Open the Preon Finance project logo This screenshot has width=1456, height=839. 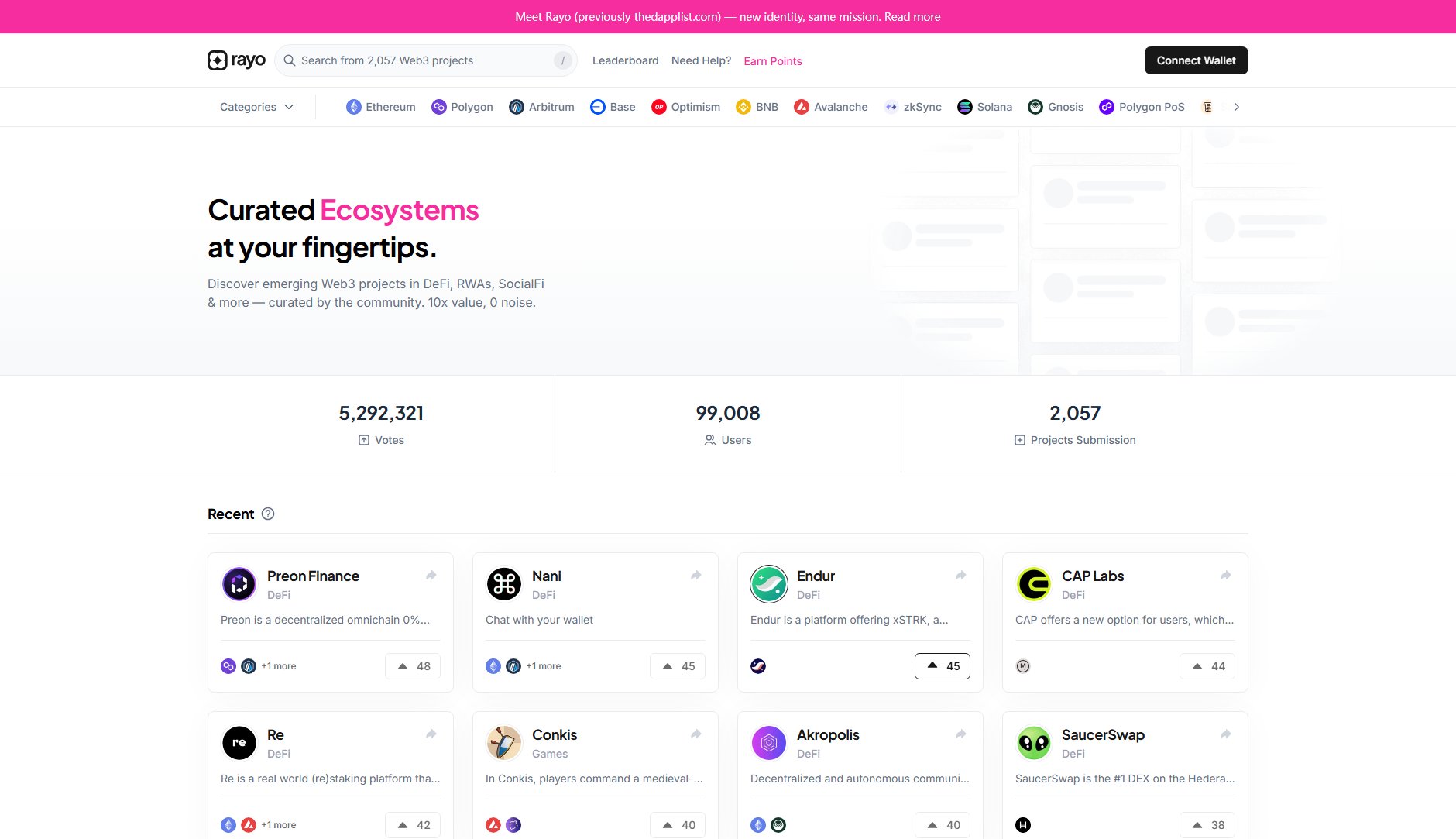tap(239, 584)
